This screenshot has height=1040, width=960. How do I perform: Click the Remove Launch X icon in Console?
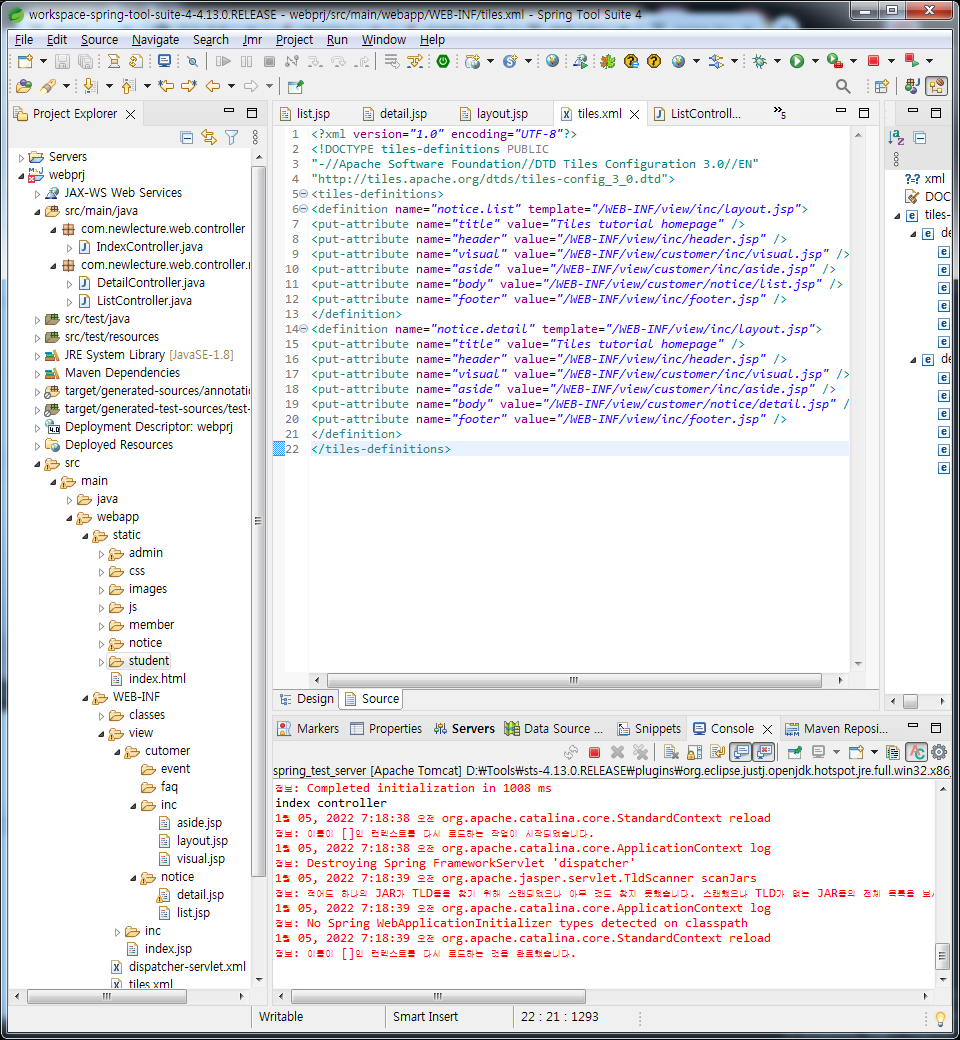click(x=617, y=752)
